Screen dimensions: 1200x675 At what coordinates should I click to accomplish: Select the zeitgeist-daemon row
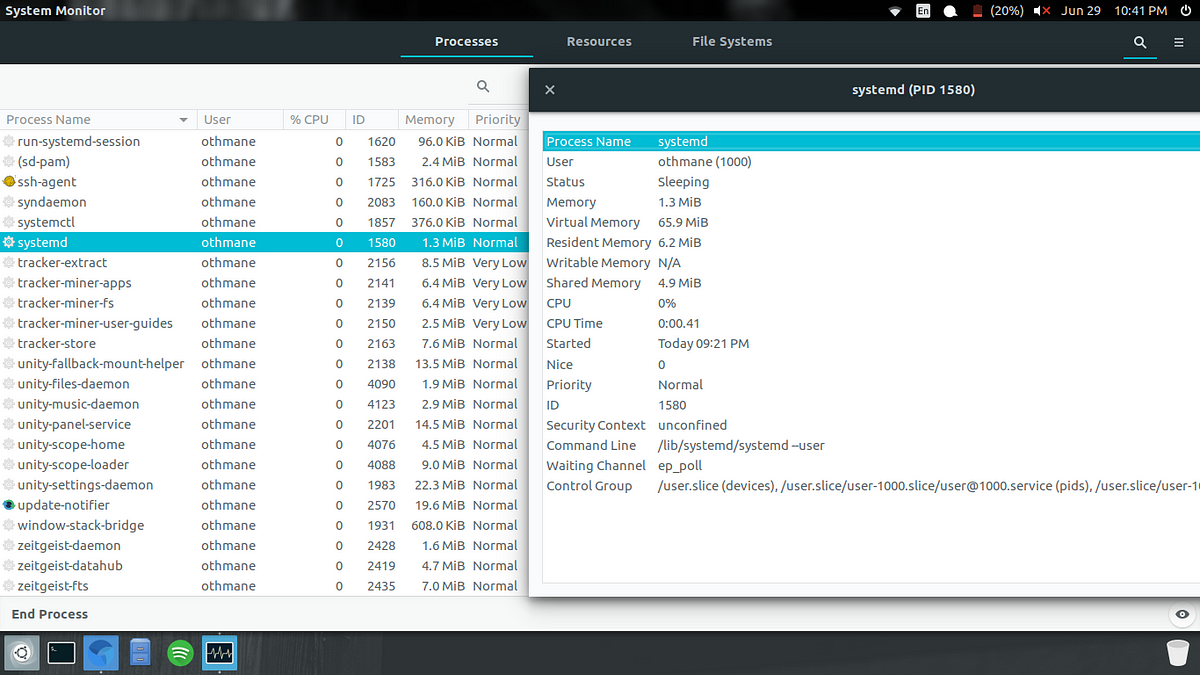tap(264, 546)
